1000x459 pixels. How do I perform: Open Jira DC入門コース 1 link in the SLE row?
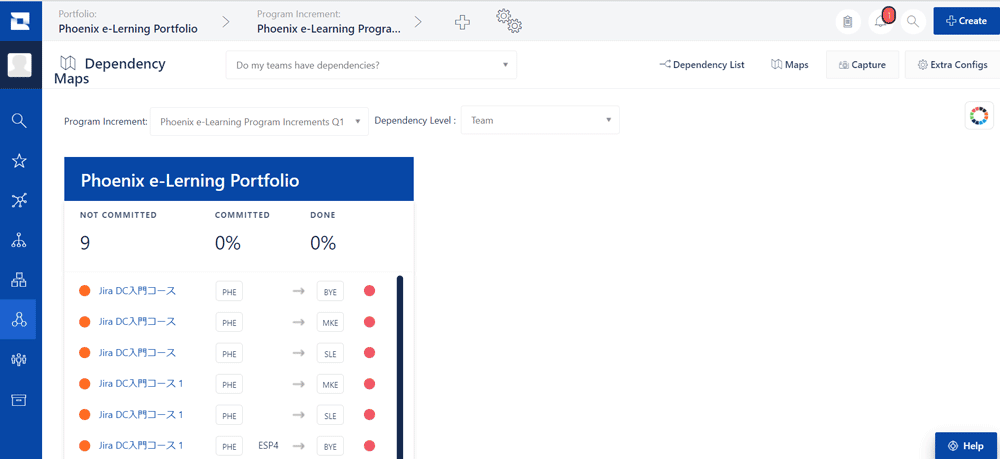141,414
